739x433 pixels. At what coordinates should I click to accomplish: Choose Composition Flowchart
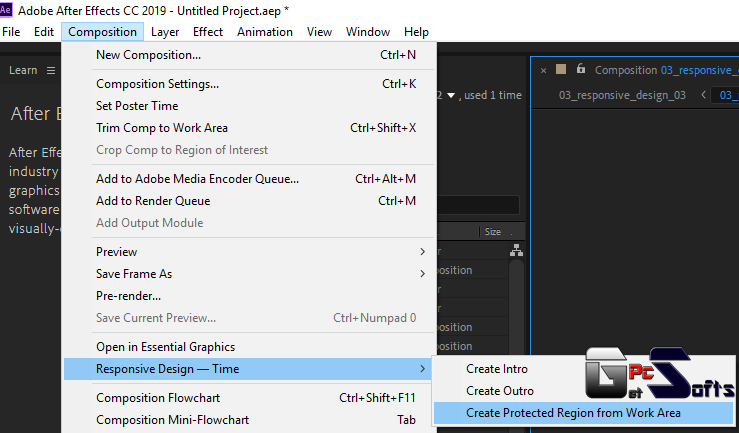[249, 398]
